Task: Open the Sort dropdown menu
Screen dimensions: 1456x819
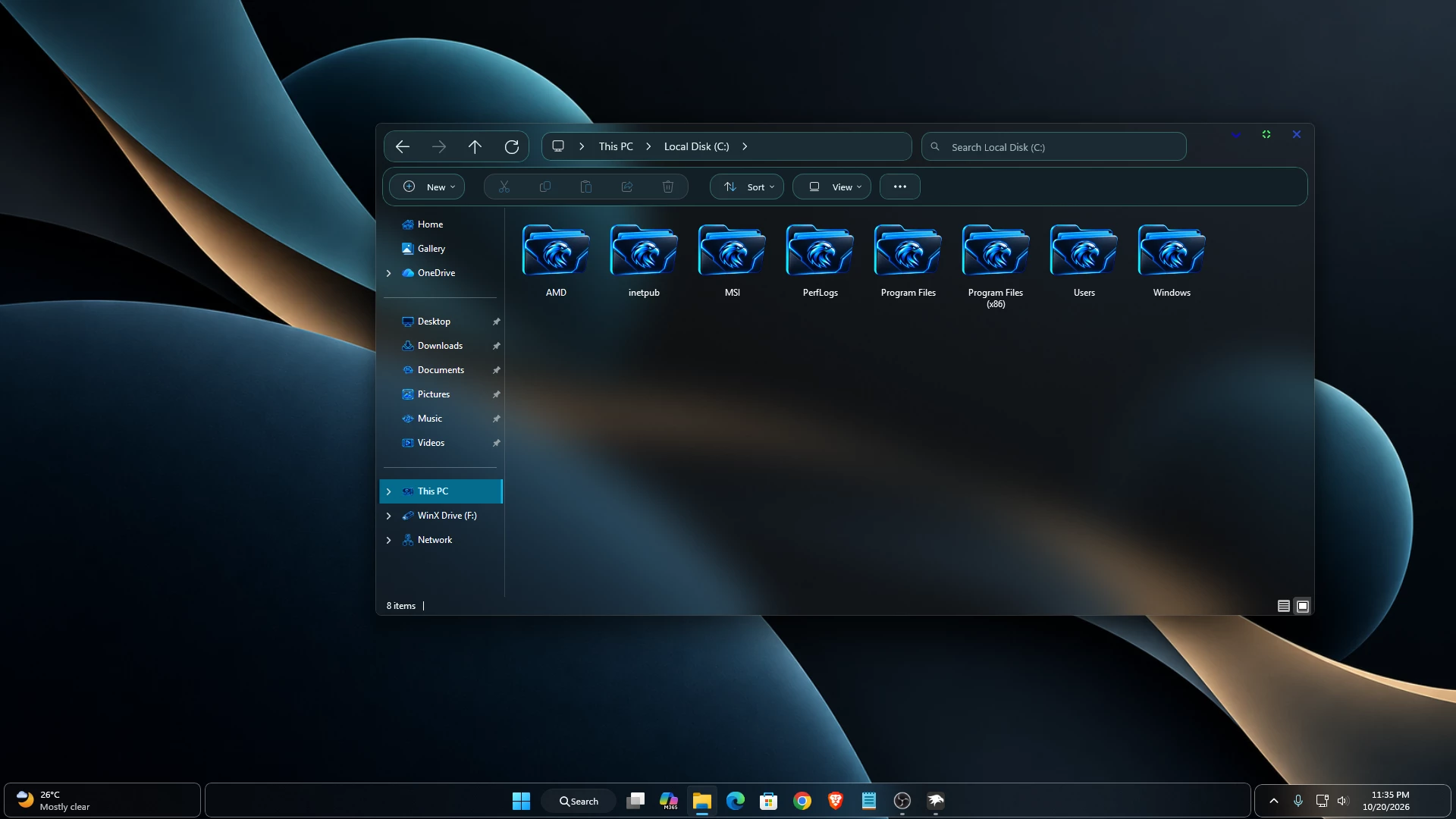Action: point(747,187)
